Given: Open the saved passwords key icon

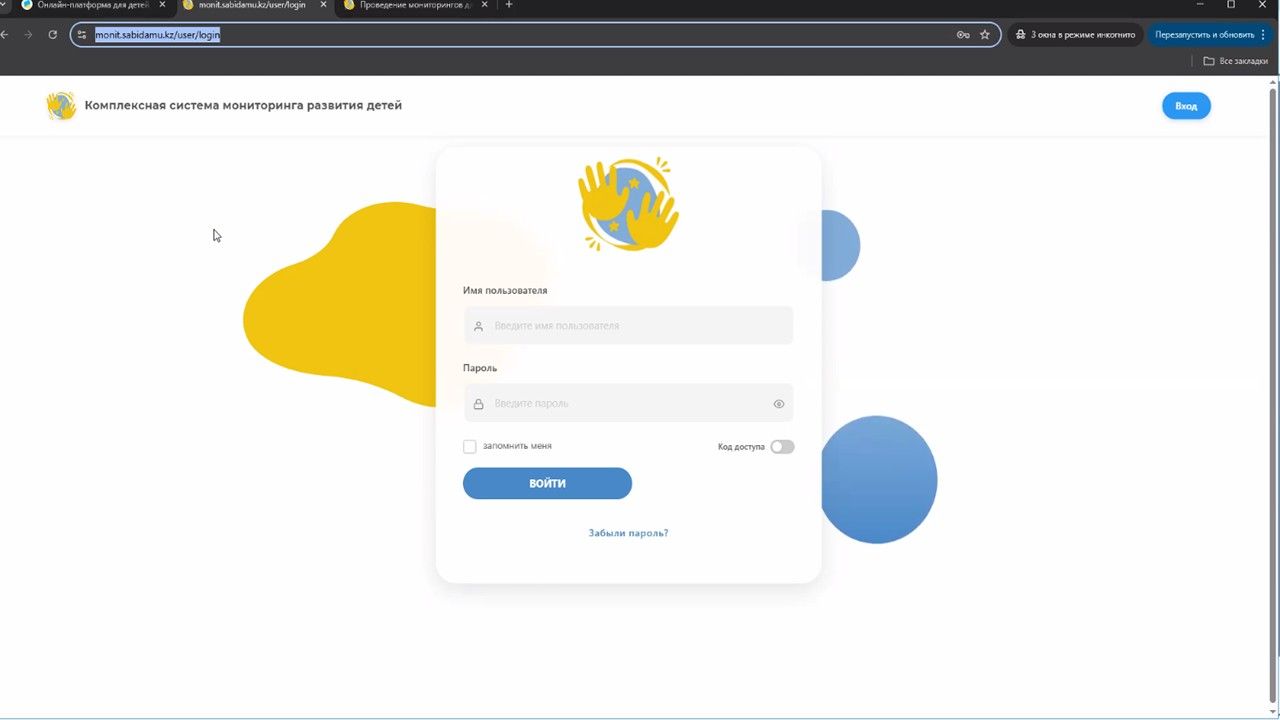Looking at the screenshot, I should click(963, 35).
